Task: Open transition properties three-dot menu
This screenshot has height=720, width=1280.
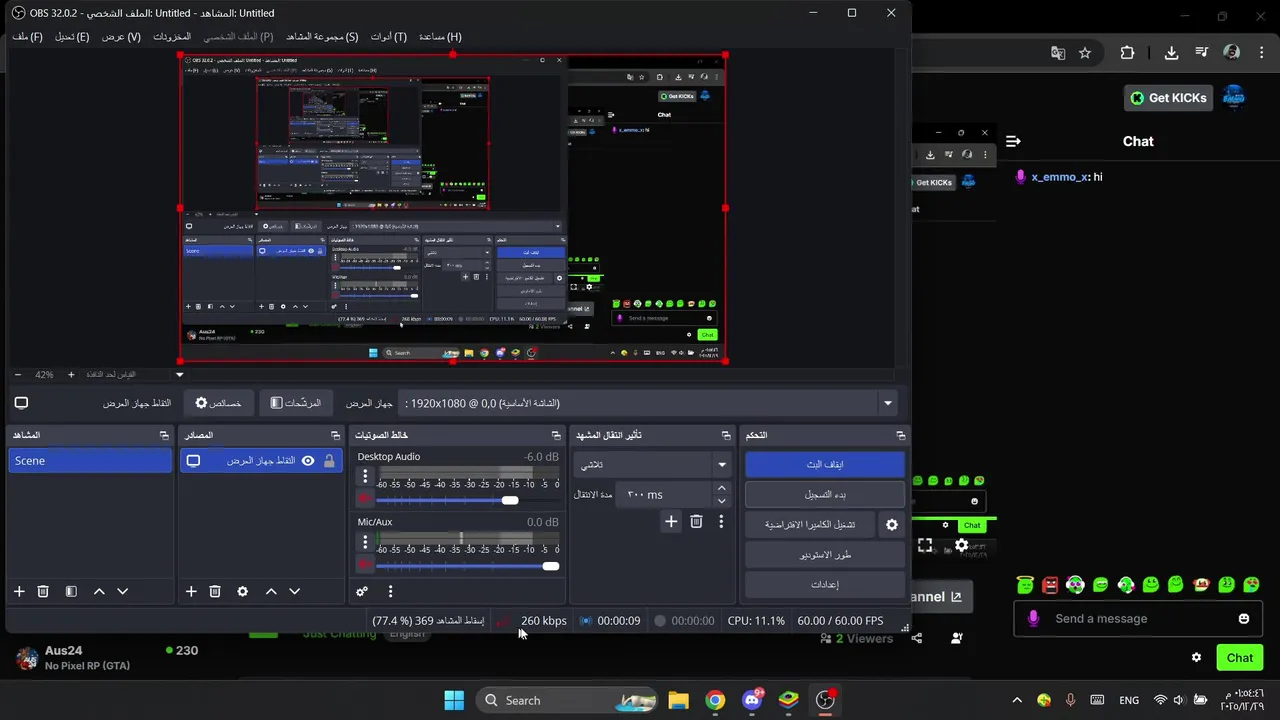Action: 721,521
